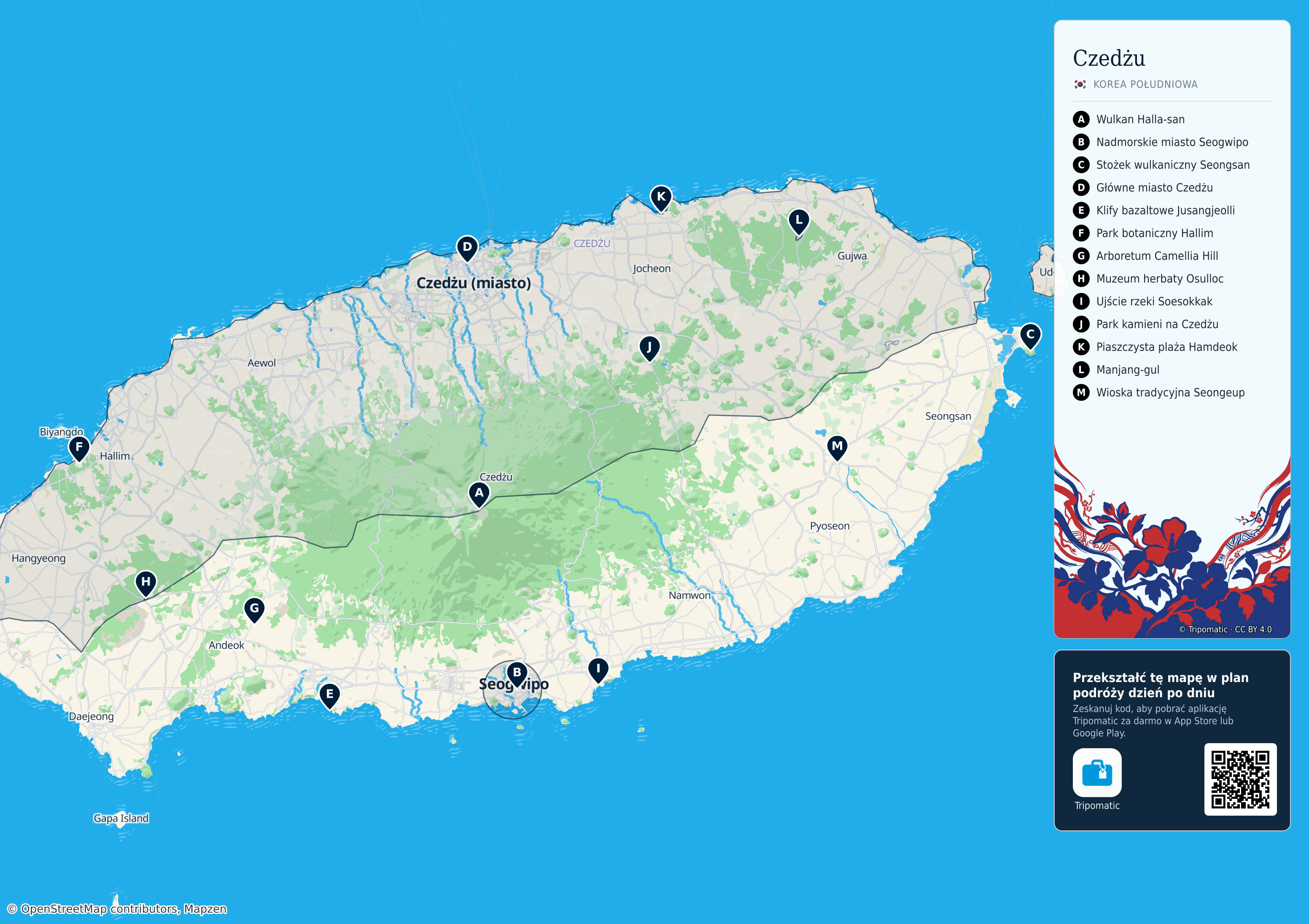This screenshot has width=1309, height=924.
Task: Click the legend badge A icon
Action: pos(1080,119)
